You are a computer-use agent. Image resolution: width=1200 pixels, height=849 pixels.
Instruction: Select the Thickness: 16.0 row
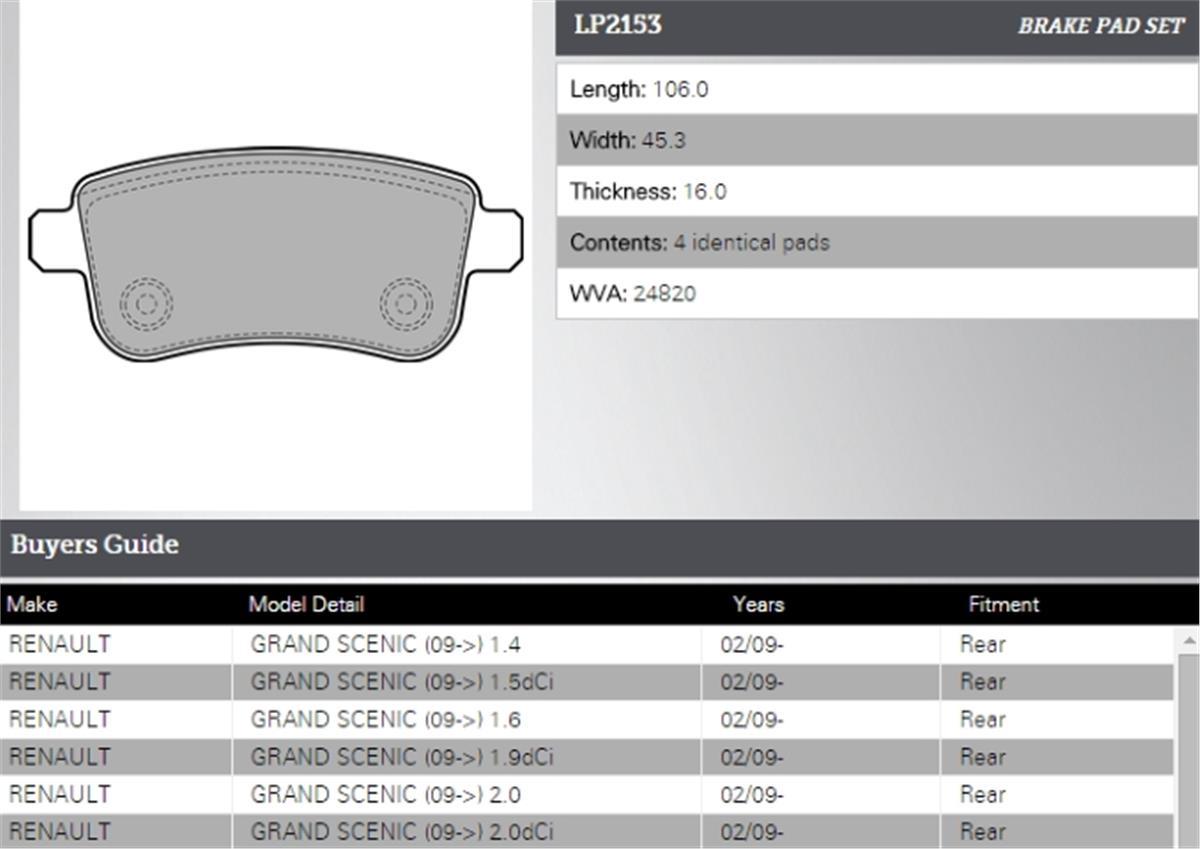tap(877, 191)
